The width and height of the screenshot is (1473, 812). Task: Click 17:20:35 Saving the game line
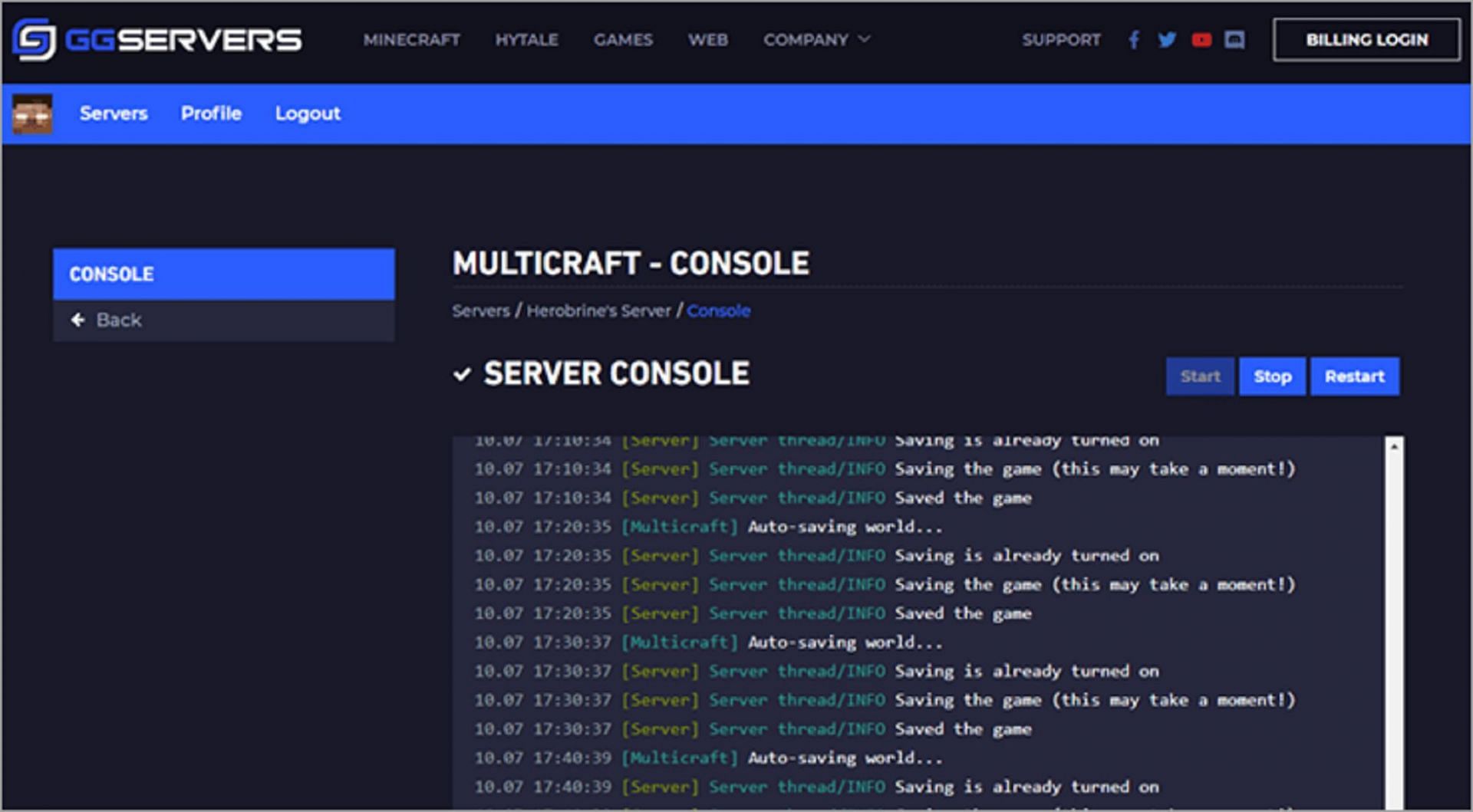[885, 585]
